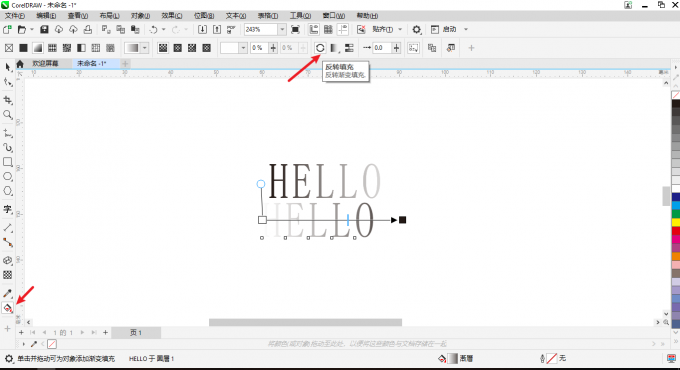This screenshot has height=370, width=680.
Task: Toggle Show grid button
Action: tap(328, 29)
